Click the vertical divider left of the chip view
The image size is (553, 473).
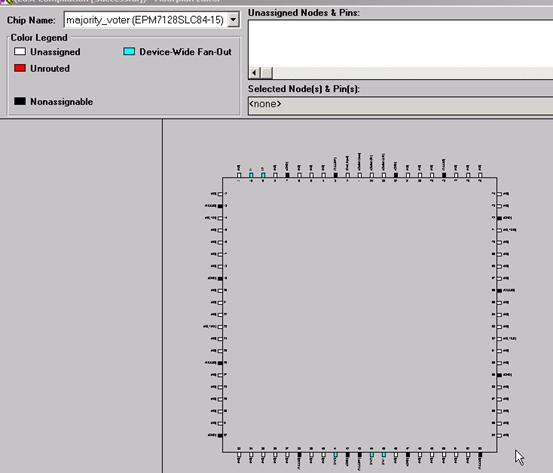tap(162, 296)
